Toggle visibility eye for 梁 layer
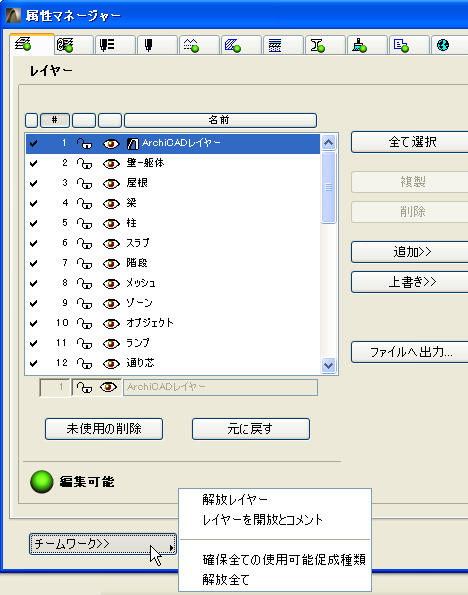Viewport: 468px width, 595px height. click(111, 204)
